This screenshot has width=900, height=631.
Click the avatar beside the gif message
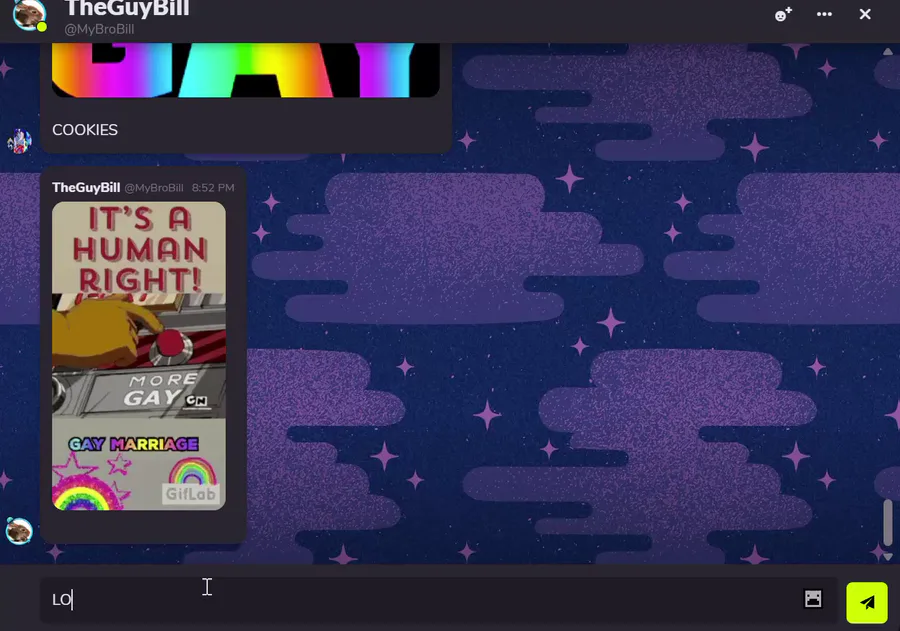point(19,530)
